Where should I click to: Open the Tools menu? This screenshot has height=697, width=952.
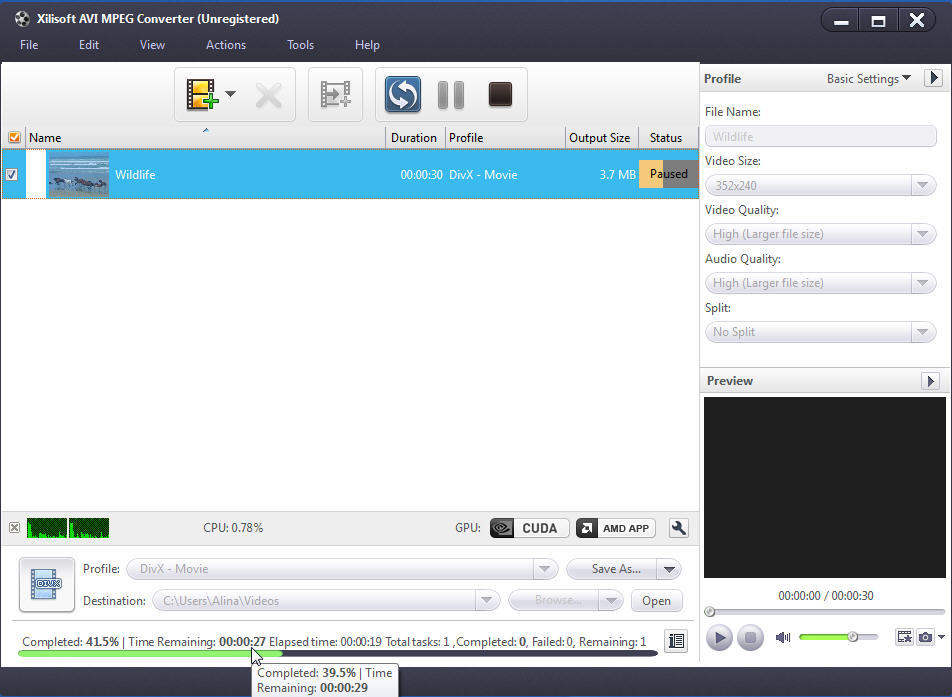tap(300, 45)
